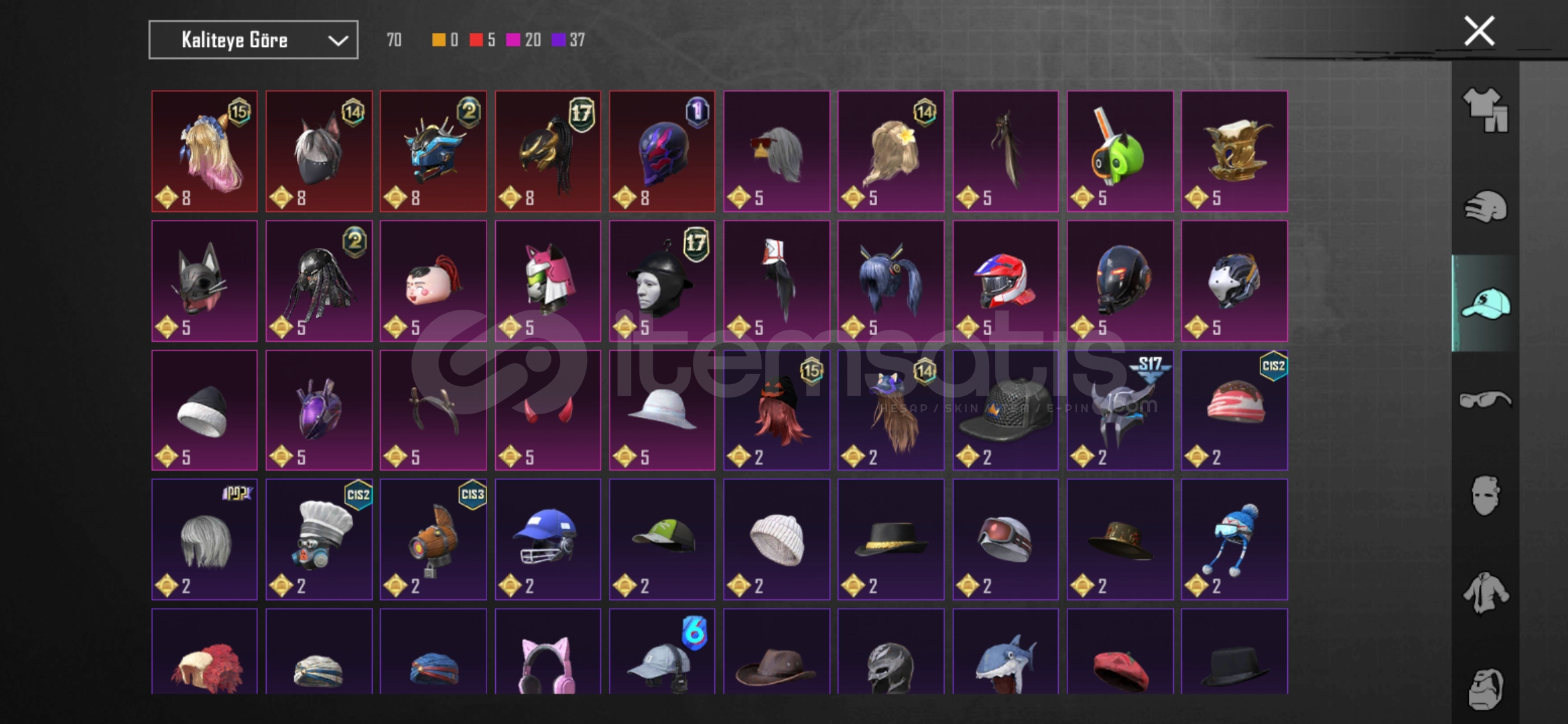Expand the sort dropdown chevron arrow
The height and width of the screenshot is (724, 1568).
point(338,41)
